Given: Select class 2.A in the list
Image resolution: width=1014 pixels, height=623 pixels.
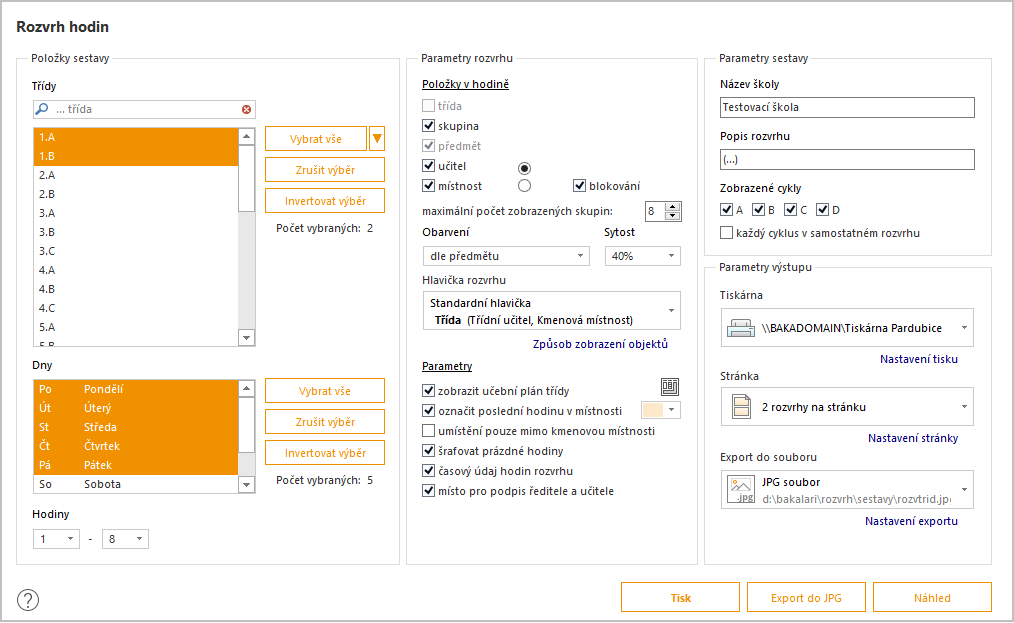Looking at the screenshot, I should coord(136,175).
